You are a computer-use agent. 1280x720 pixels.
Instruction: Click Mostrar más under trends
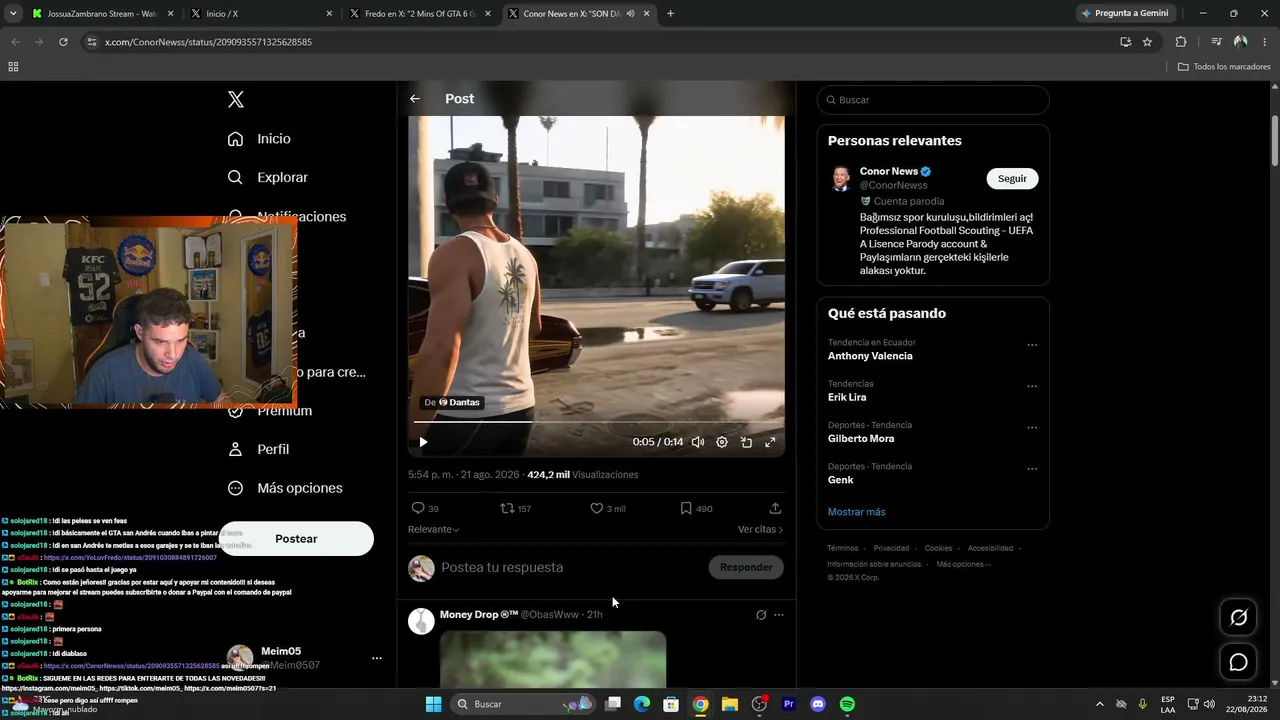tap(857, 512)
